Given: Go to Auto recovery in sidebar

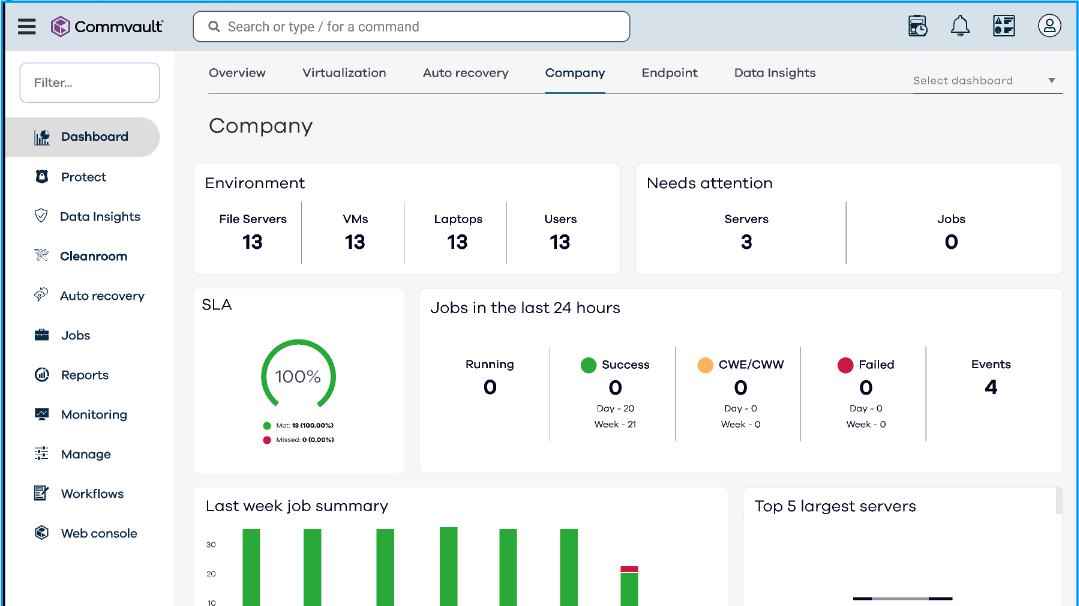Looking at the screenshot, I should tap(101, 296).
